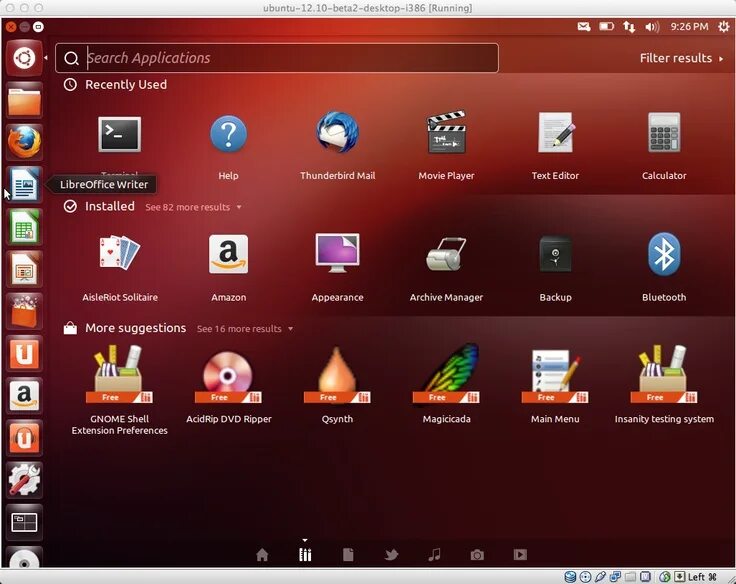Select GNOME Shell Extension Preferences suggestion
The width and height of the screenshot is (736, 584).
coord(119,374)
